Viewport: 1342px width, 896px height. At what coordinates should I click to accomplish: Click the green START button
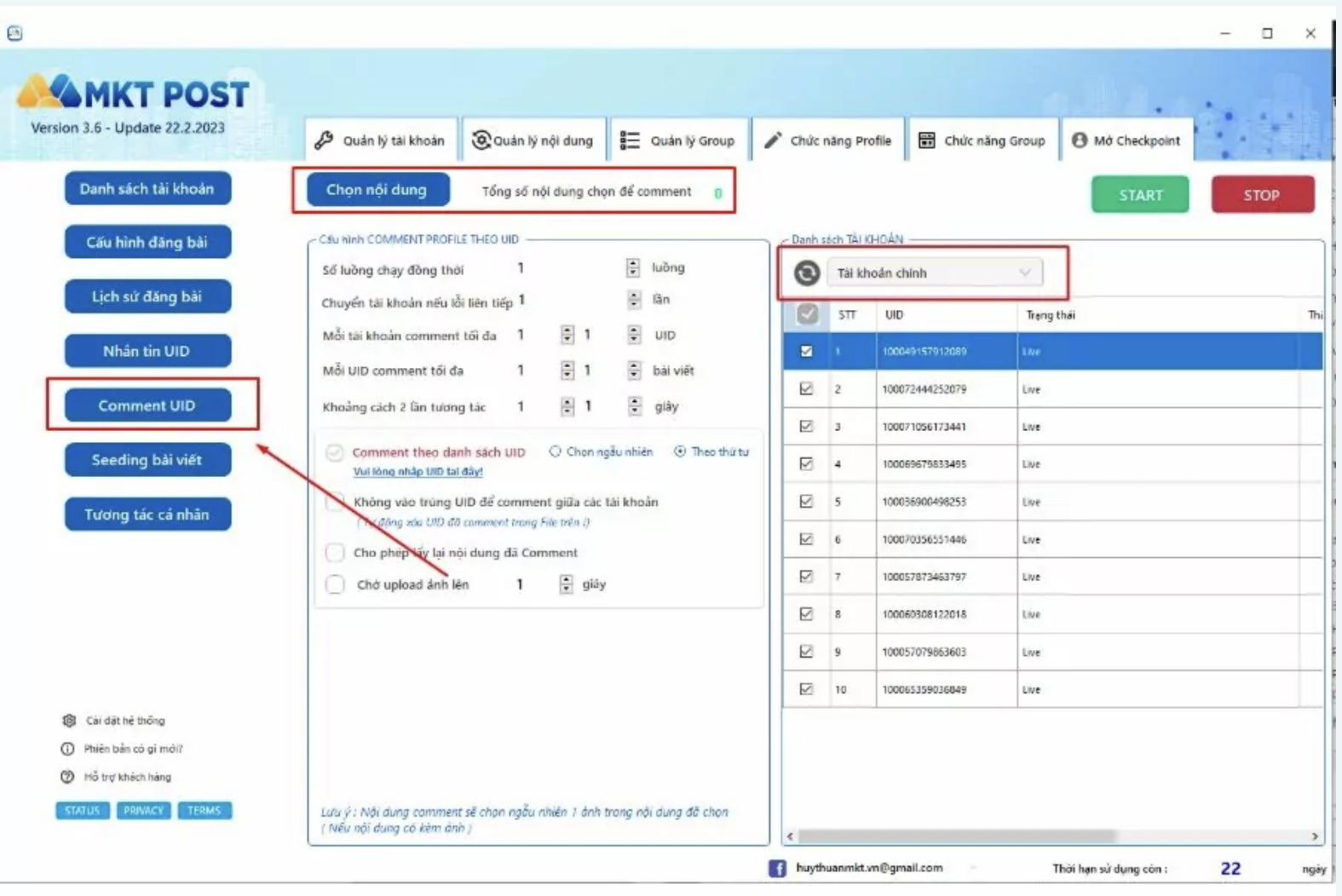pyautogui.click(x=1140, y=195)
